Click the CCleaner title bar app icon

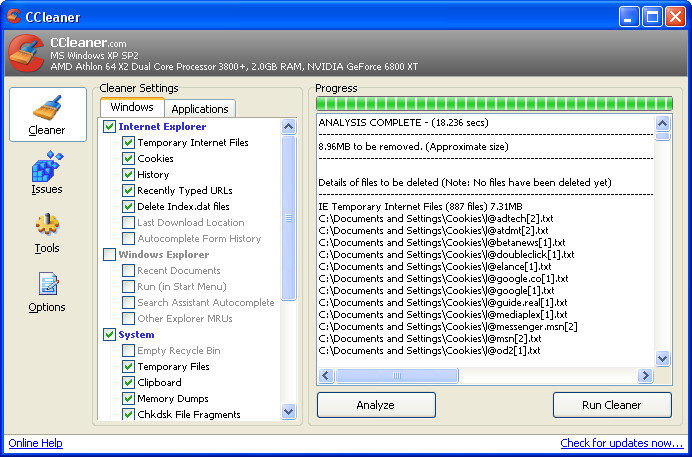[13, 16]
